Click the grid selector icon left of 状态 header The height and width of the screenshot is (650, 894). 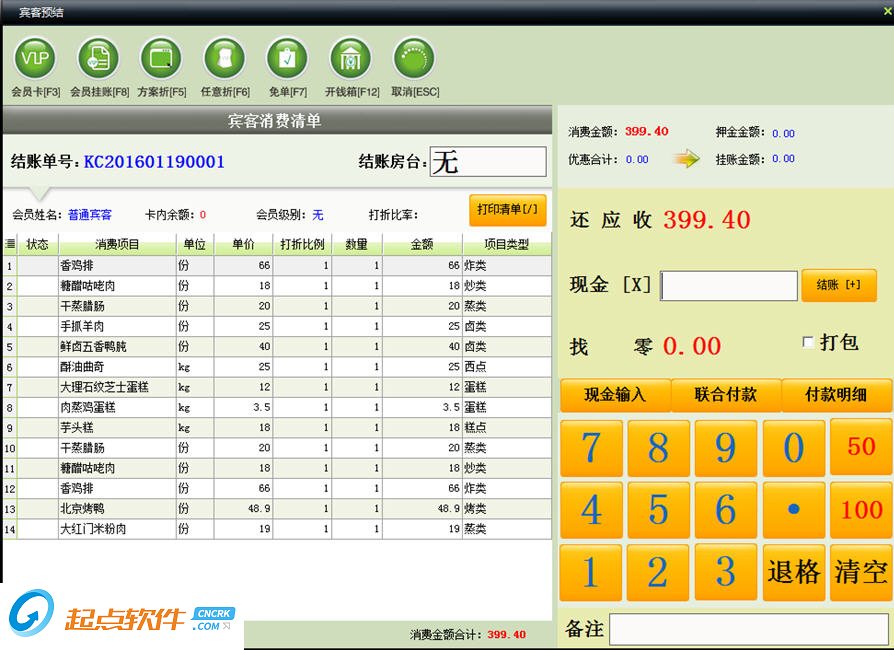10,244
